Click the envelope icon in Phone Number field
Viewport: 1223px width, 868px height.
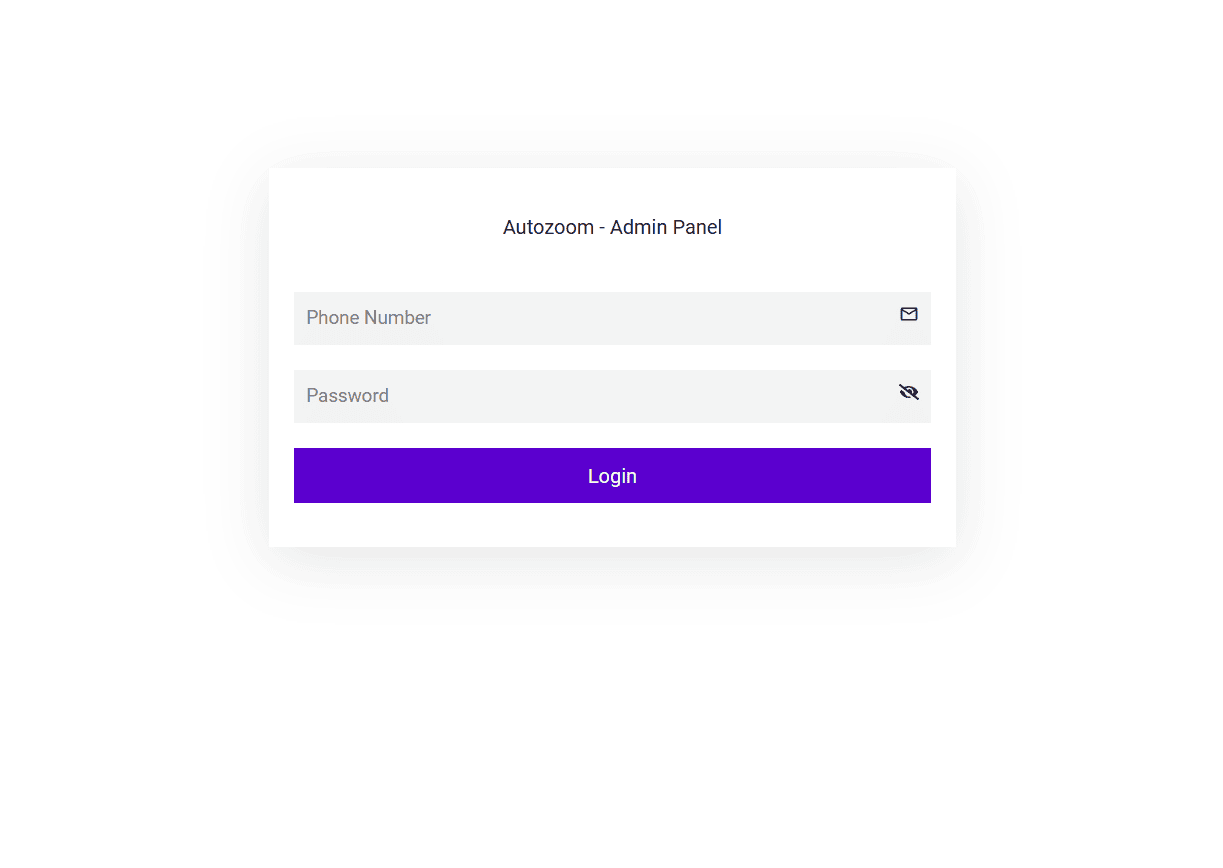pos(908,315)
